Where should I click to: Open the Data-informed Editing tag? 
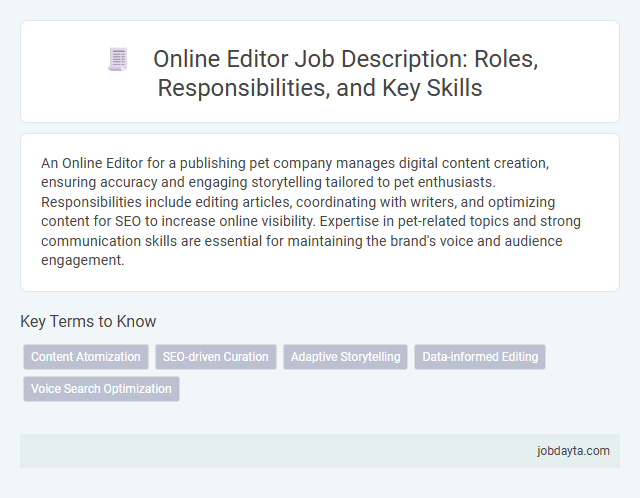tap(480, 357)
